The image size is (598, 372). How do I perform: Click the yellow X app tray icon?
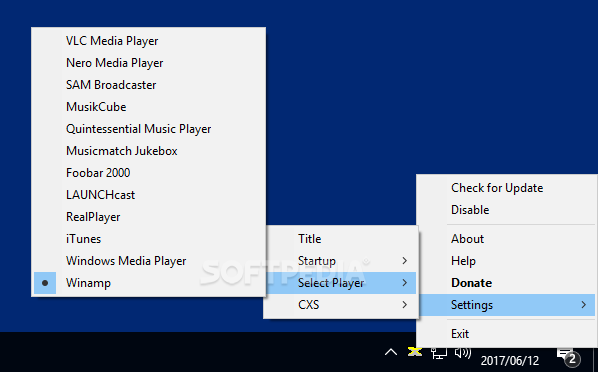[x=415, y=351]
